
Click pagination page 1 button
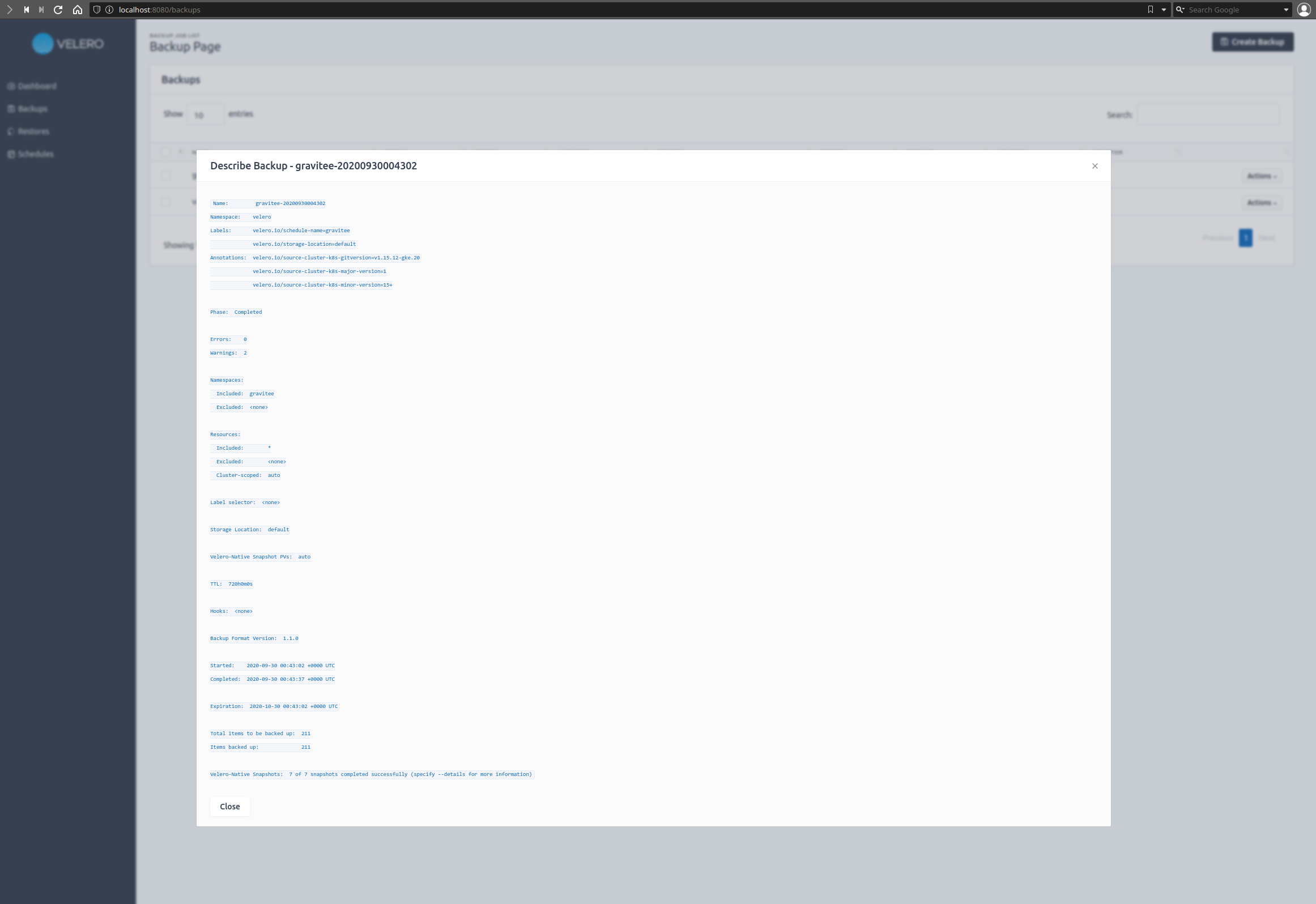(1246, 238)
